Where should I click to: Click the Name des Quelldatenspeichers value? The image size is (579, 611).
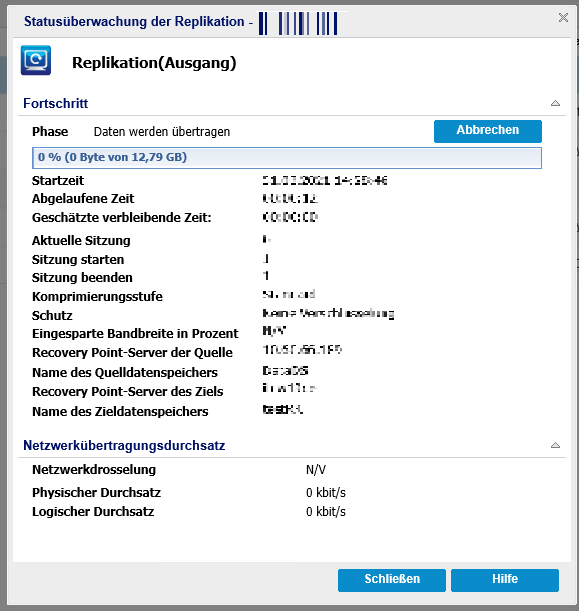pyautogui.click(x=285, y=371)
